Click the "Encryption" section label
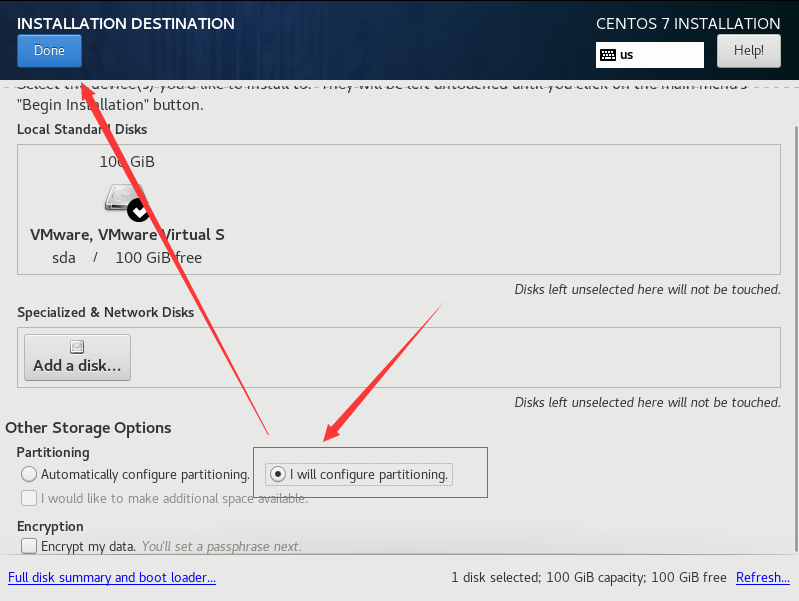The width and height of the screenshot is (799, 601). [50, 527]
